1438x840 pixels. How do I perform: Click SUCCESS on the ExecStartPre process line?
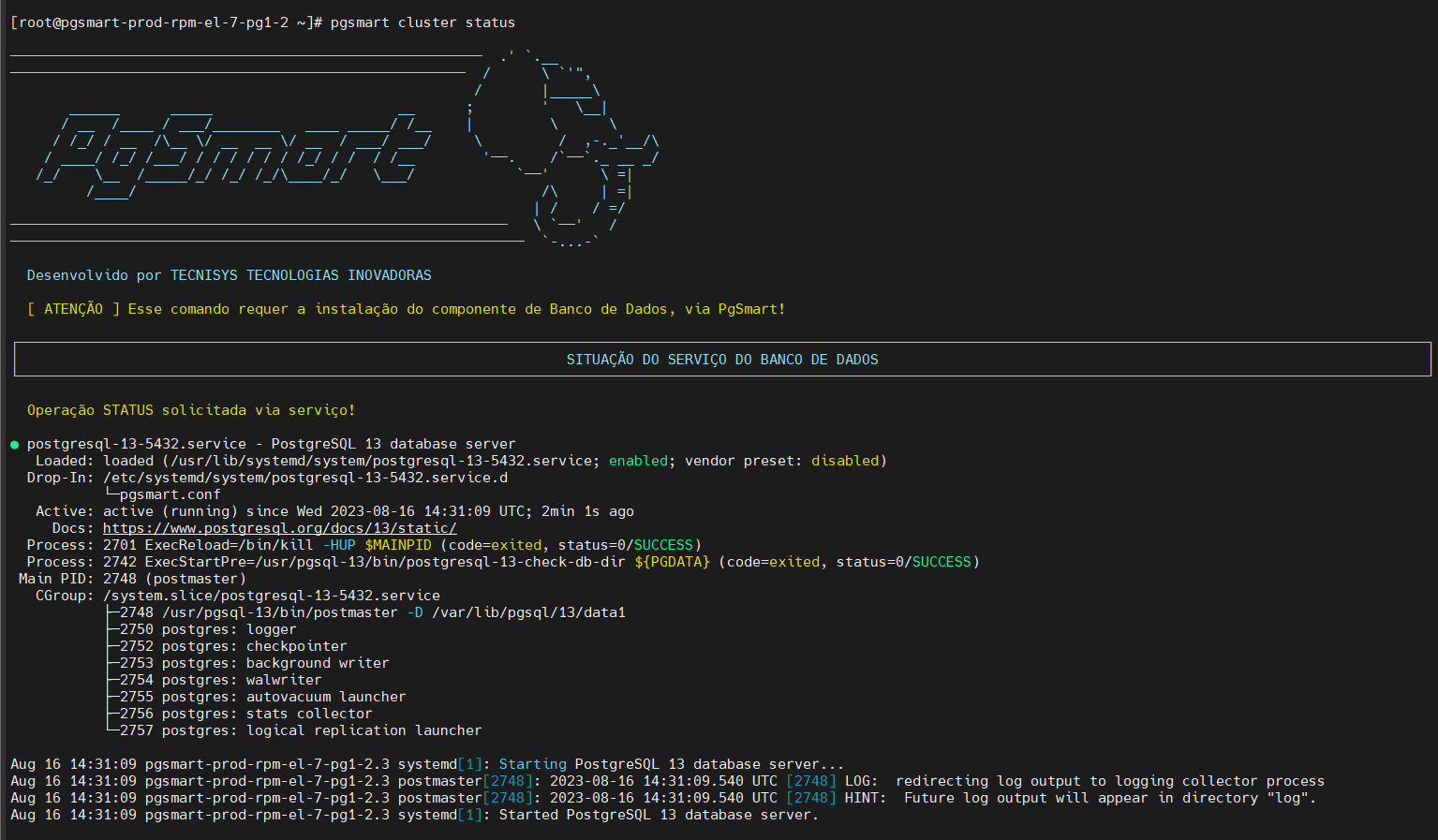point(941,562)
